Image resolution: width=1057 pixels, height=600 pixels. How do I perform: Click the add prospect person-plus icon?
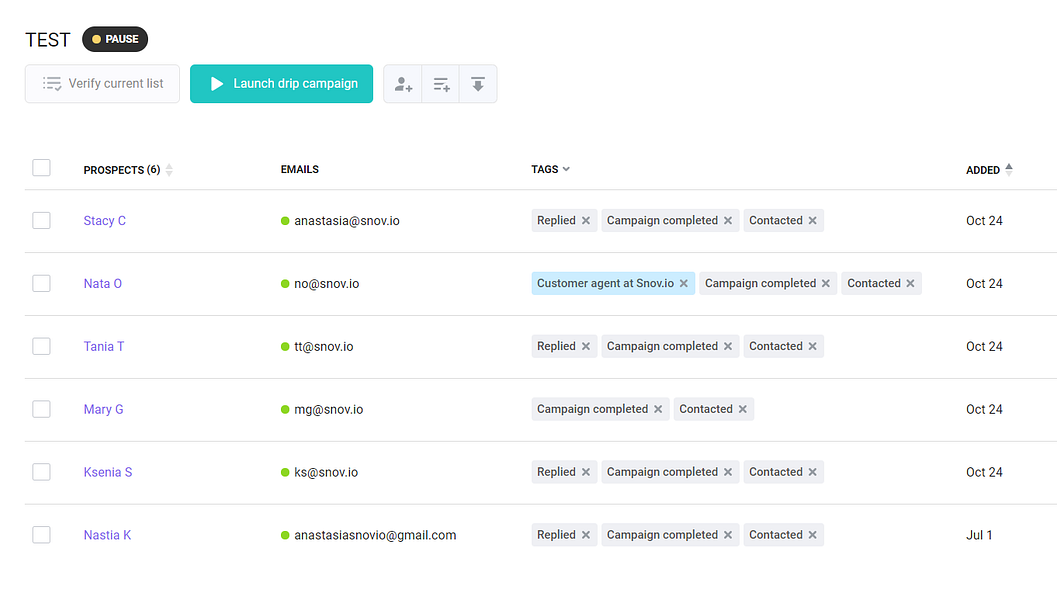(x=403, y=84)
